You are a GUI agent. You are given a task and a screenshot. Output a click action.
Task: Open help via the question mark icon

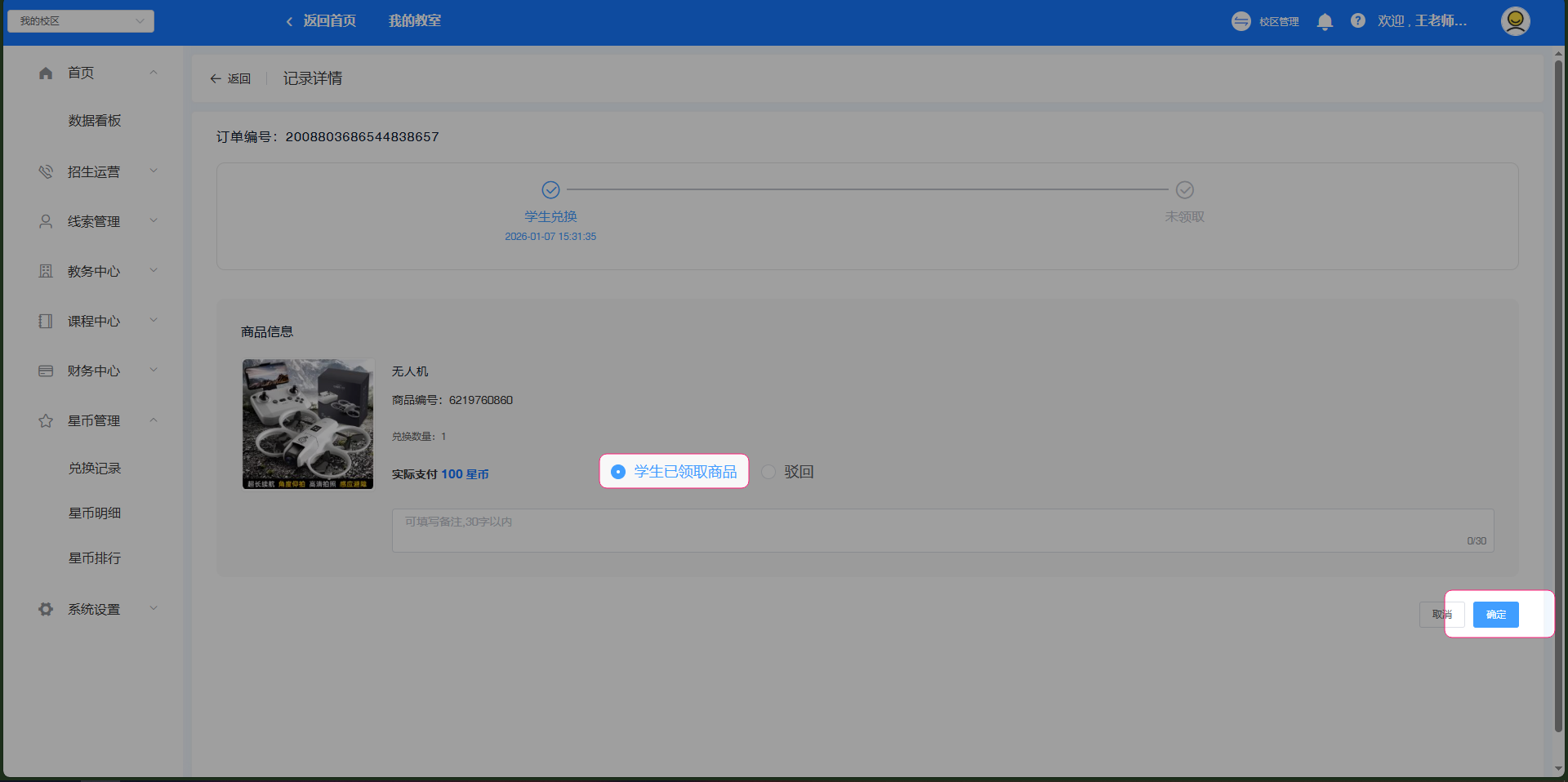(x=1357, y=20)
